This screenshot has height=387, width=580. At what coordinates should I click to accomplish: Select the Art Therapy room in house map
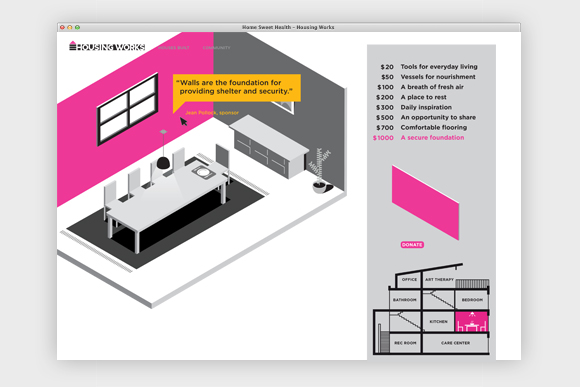[x=439, y=280]
